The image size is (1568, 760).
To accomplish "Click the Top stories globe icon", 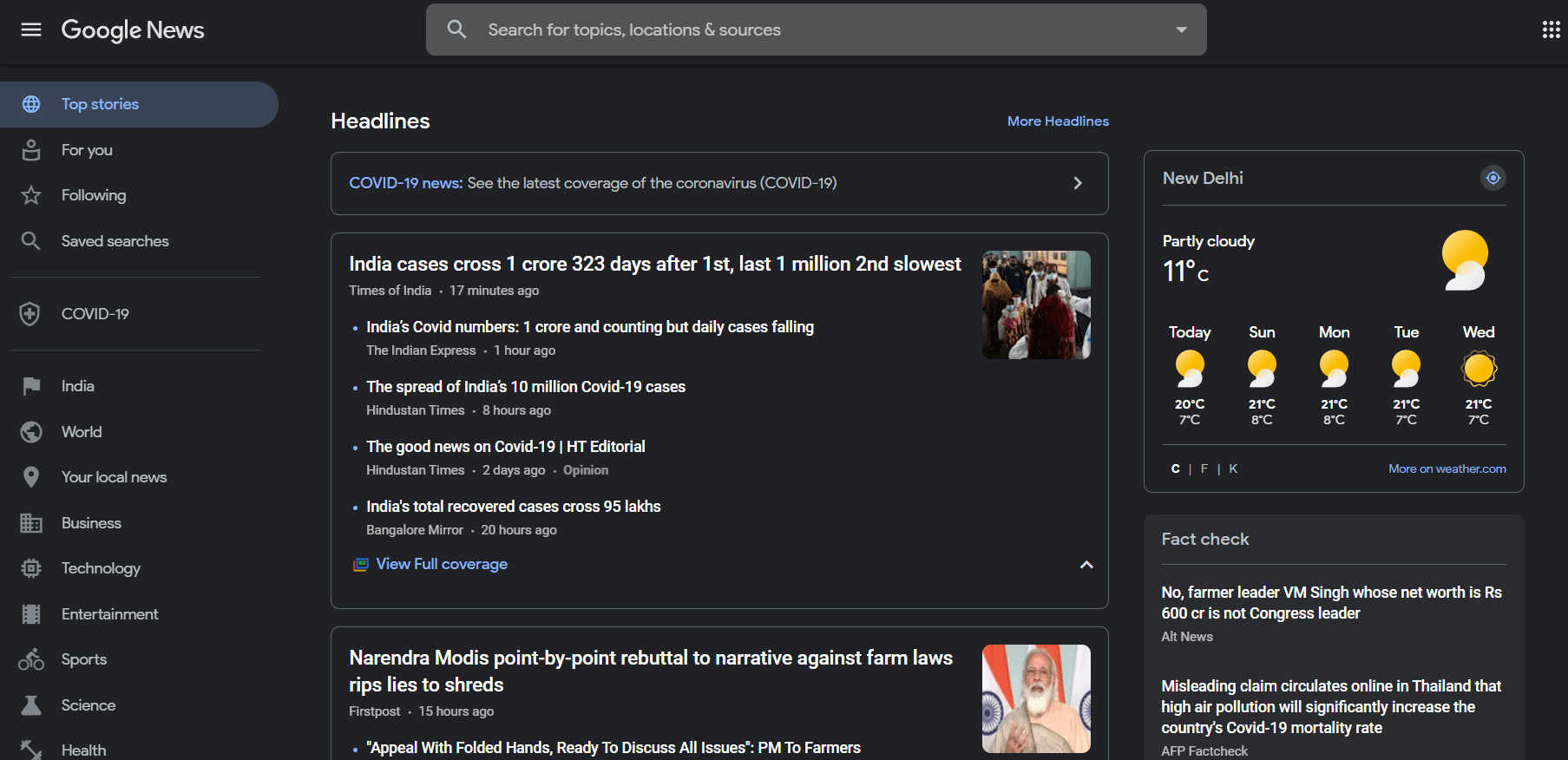I will point(31,104).
